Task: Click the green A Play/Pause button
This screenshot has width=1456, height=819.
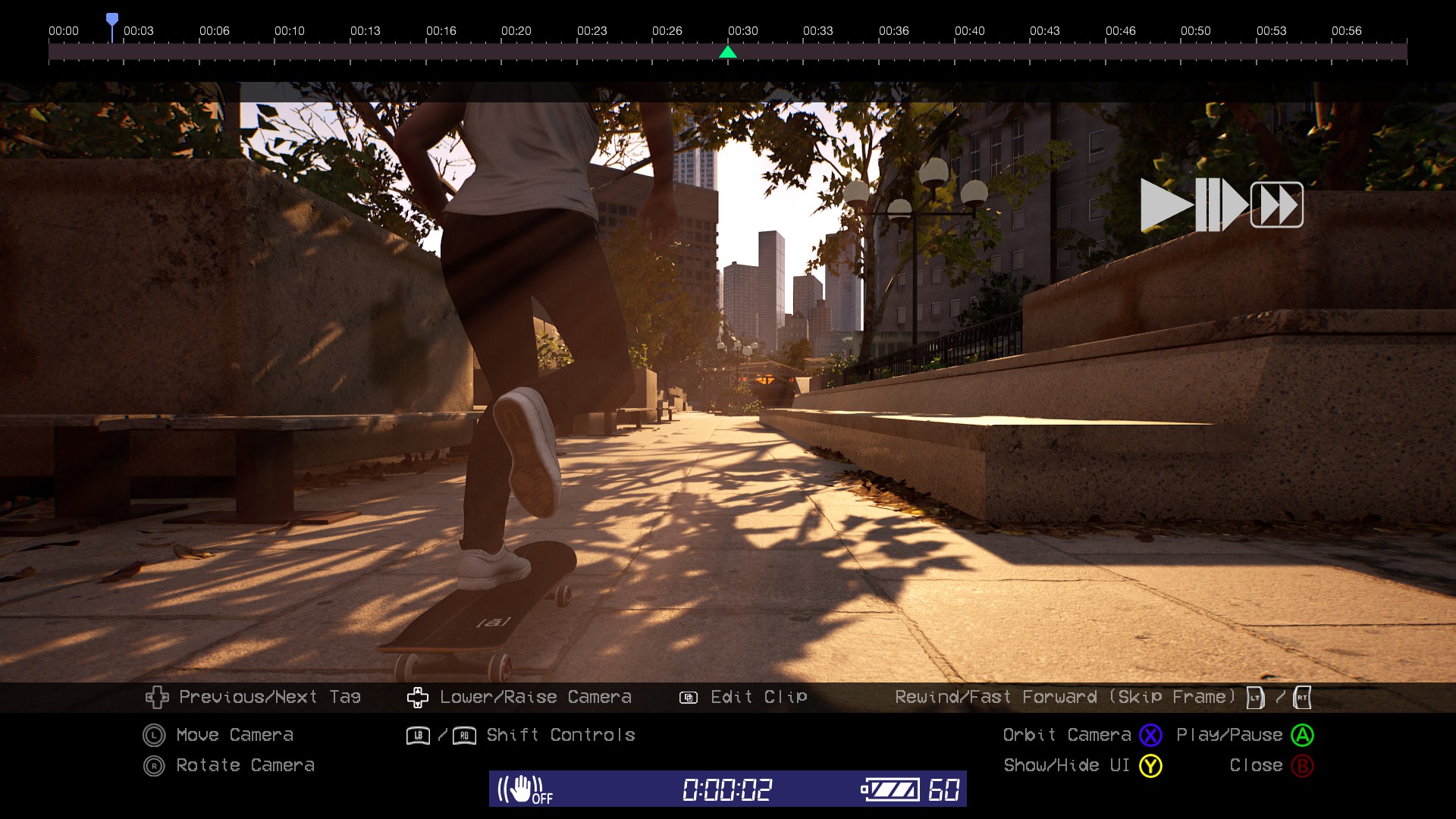Action: click(x=1302, y=735)
